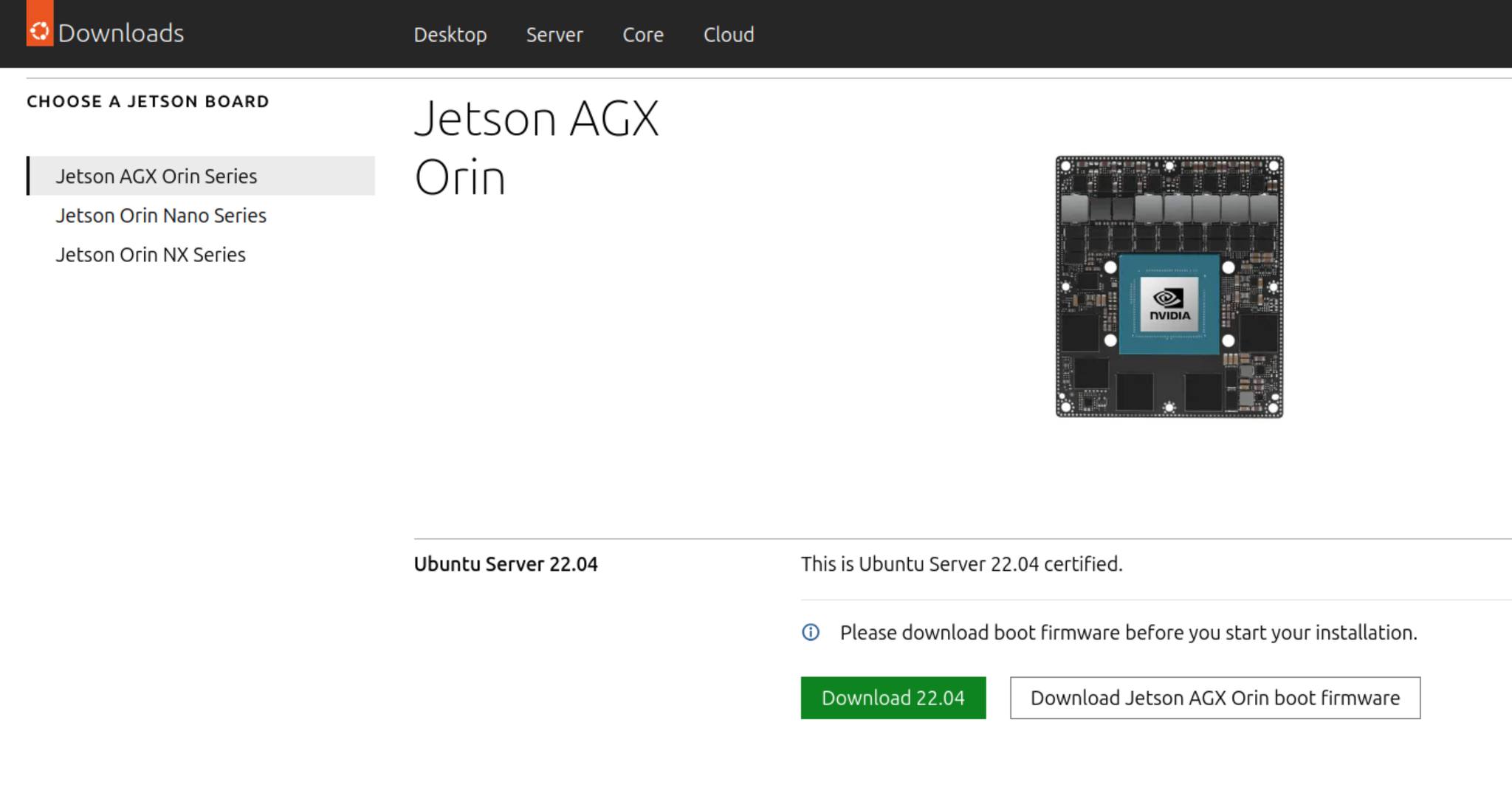
Task: Open the Cloud menu item
Action: [729, 35]
